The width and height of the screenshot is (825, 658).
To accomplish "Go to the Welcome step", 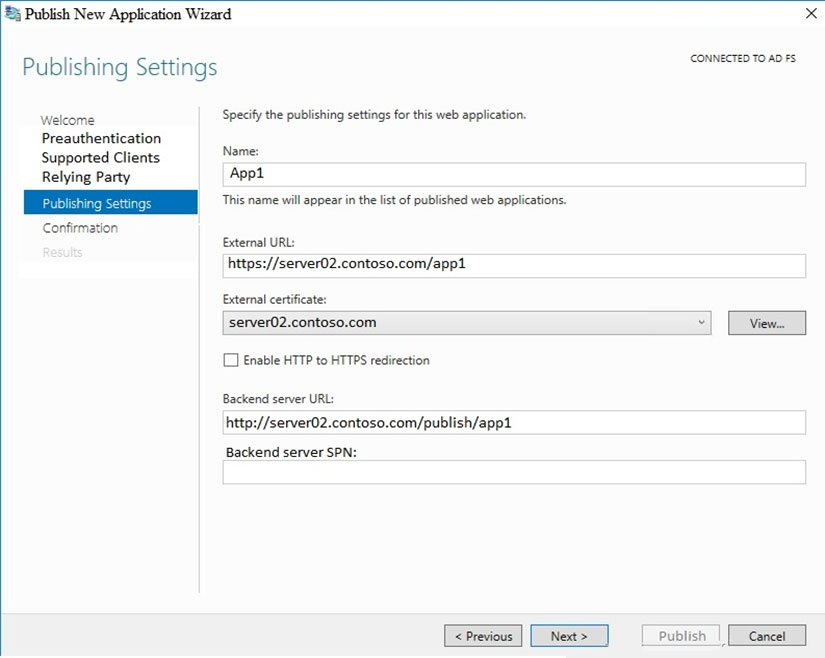I will (x=67, y=120).
